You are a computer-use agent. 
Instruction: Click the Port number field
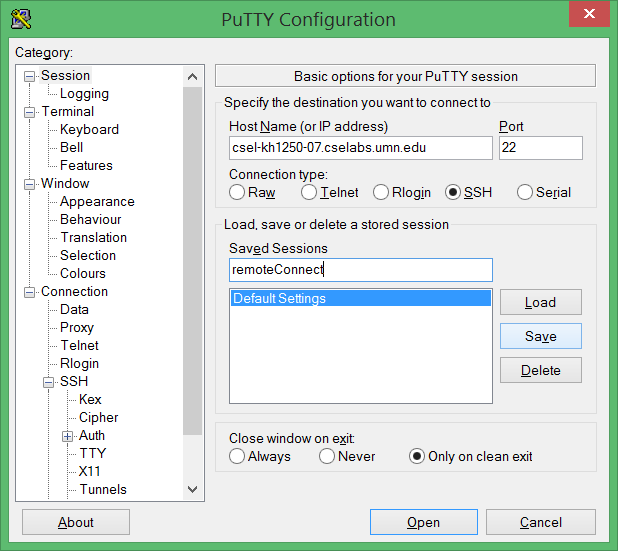(541, 148)
